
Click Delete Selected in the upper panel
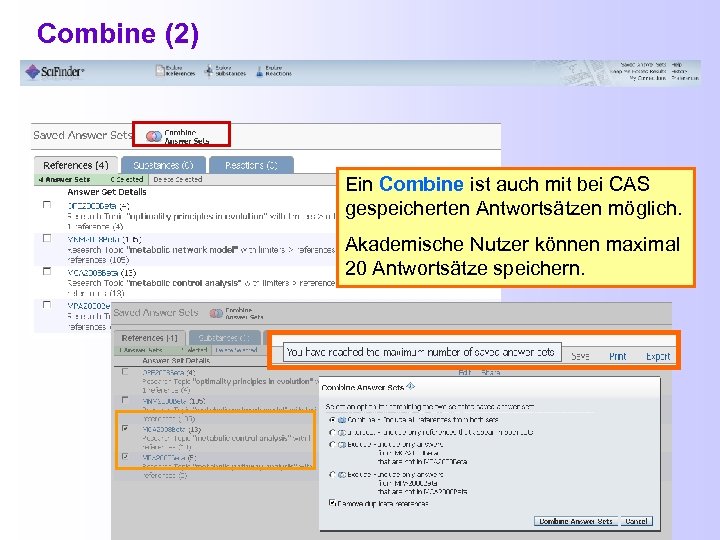178,180
